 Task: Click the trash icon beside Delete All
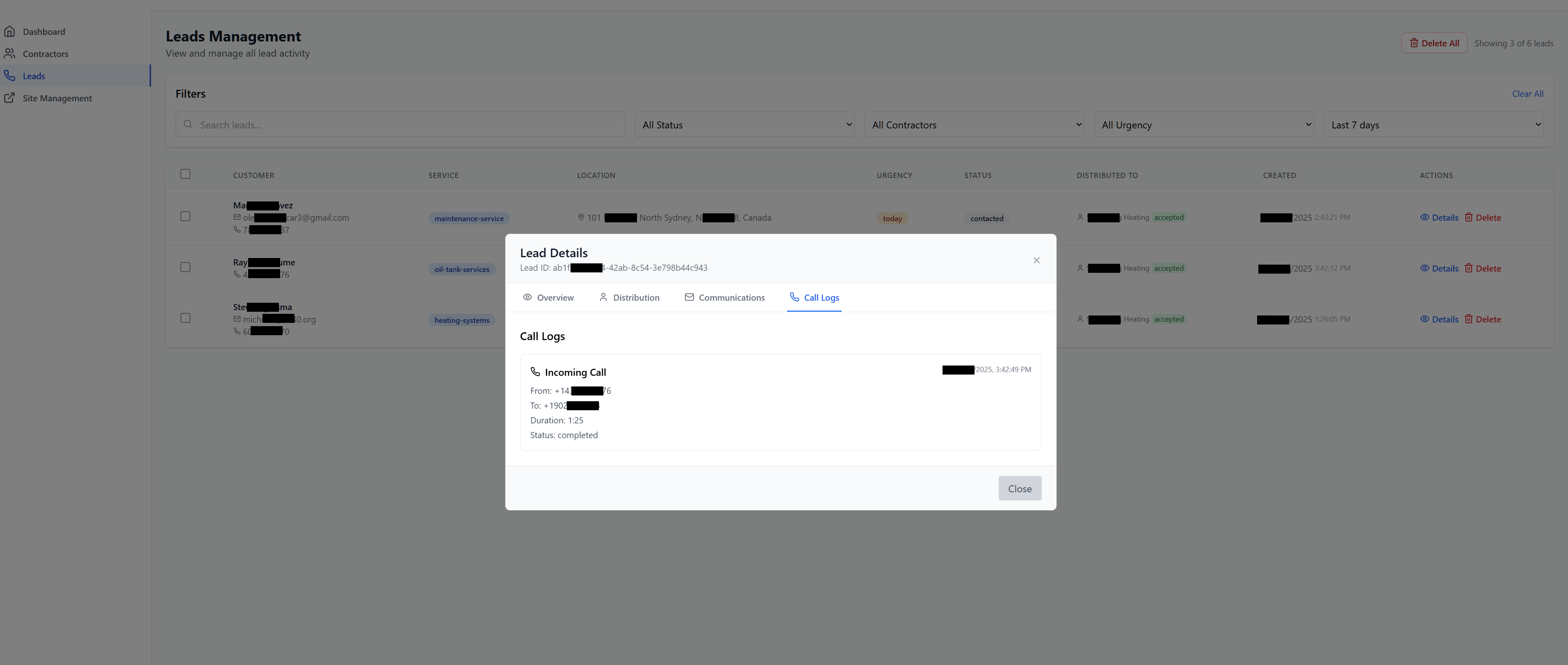click(x=1414, y=43)
